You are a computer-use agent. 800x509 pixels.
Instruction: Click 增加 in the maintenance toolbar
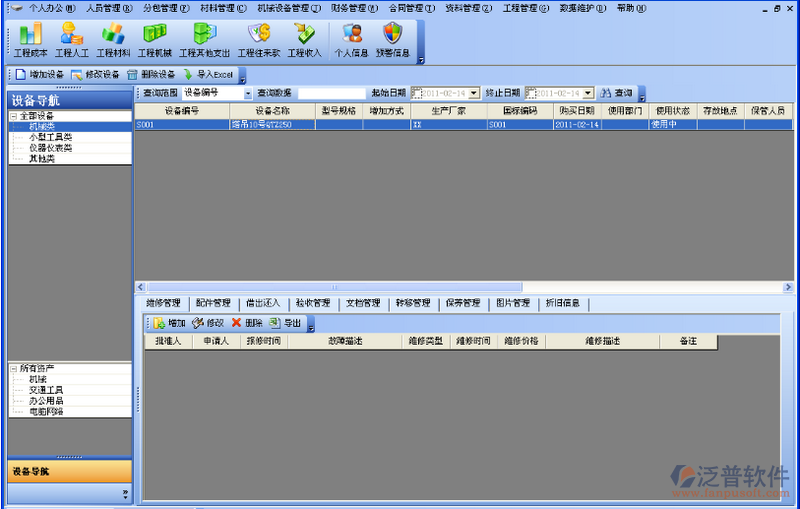pos(169,323)
